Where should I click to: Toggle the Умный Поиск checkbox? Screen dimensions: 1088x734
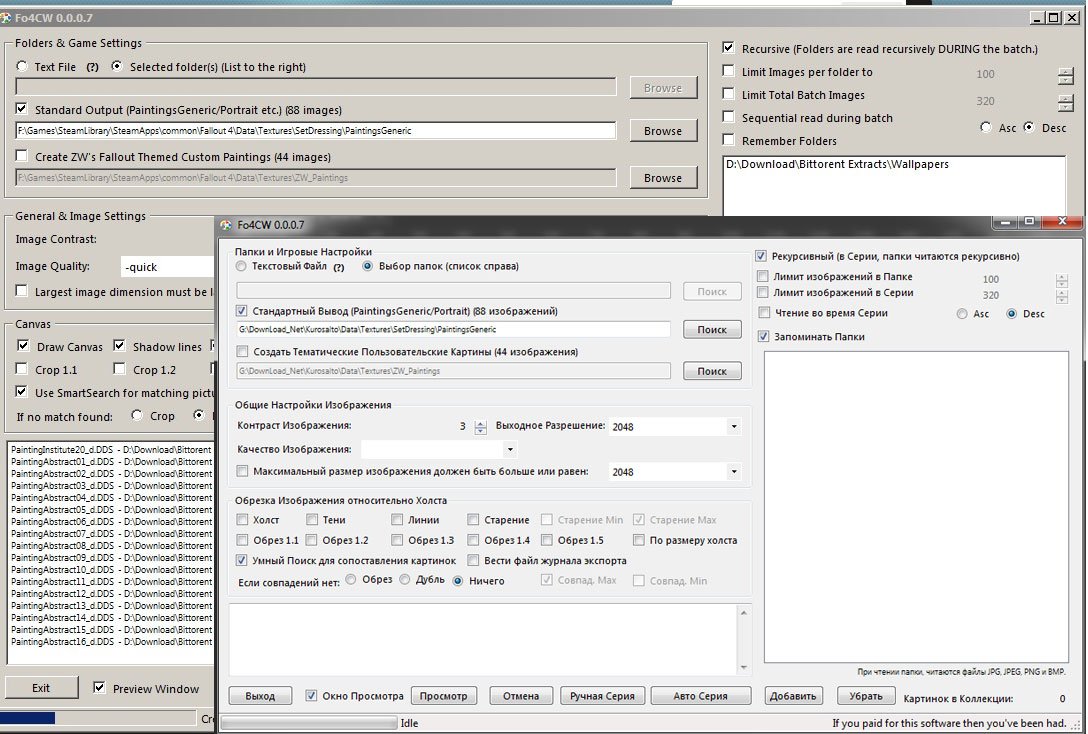coord(242,561)
